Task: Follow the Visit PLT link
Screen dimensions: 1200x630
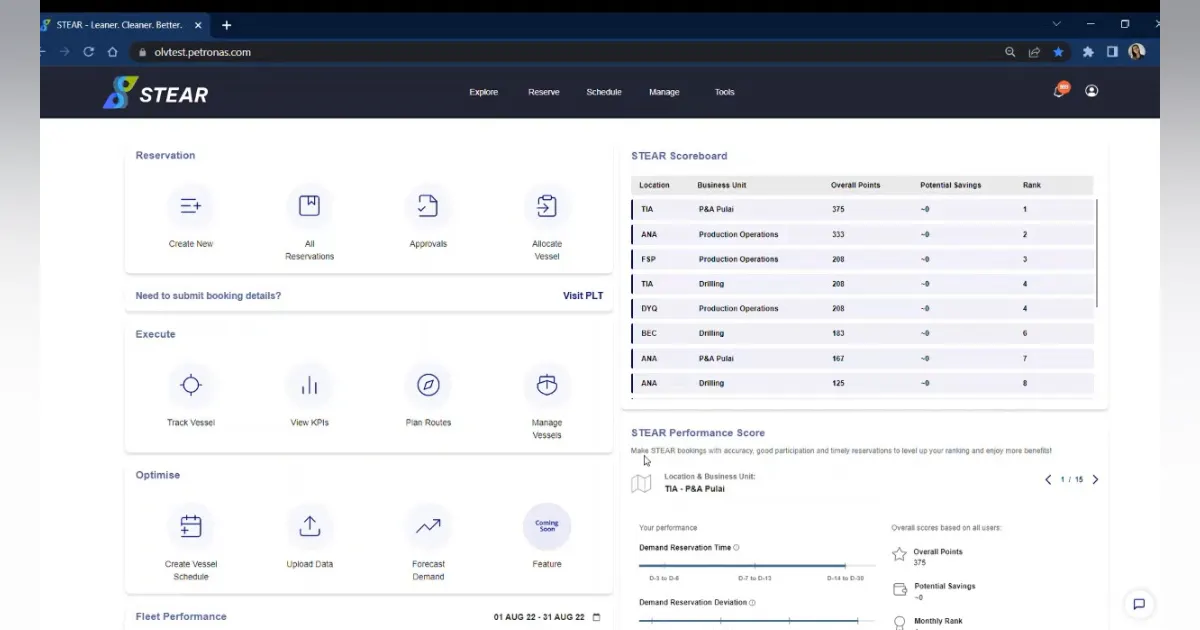Action: tap(583, 296)
